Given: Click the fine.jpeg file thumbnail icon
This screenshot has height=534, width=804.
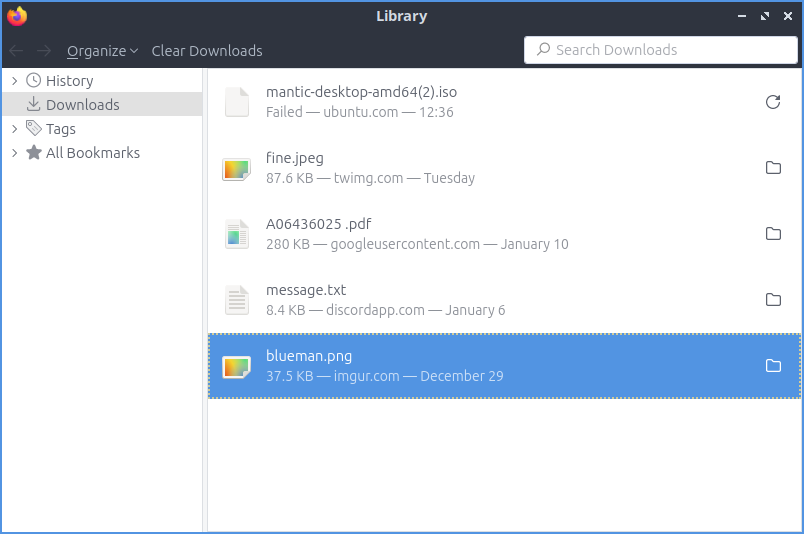Looking at the screenshot, I should [236, 169].
